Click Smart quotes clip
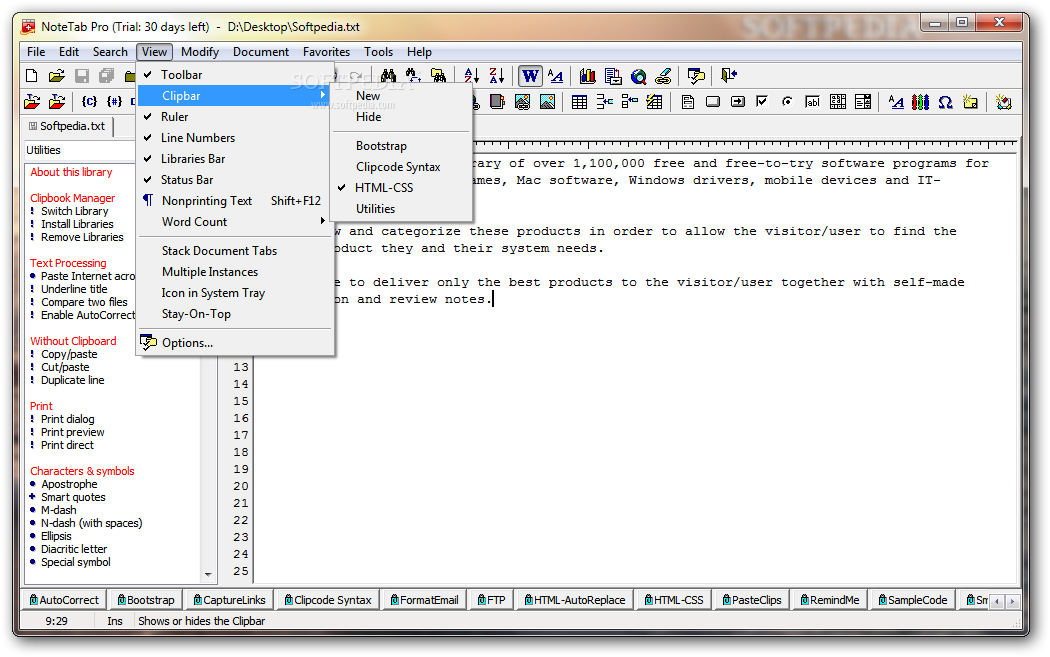This screenshot has width=1050, height=657. [73, 497]
